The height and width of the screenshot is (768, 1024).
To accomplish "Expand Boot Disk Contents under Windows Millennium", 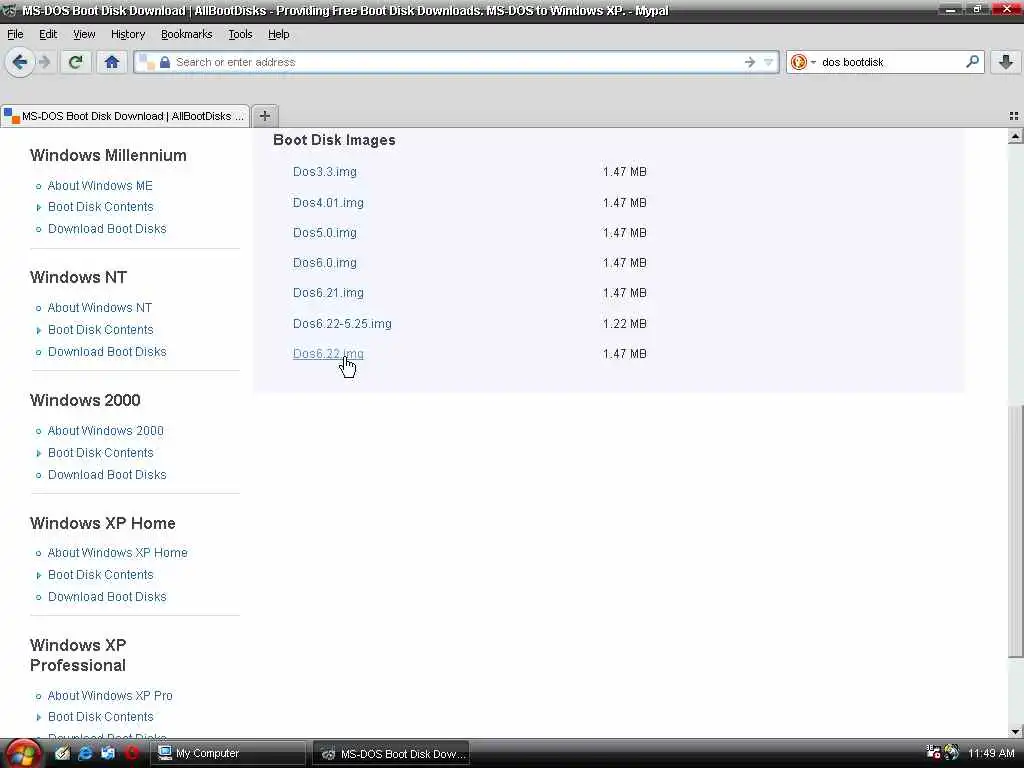I will click(101, 206).
